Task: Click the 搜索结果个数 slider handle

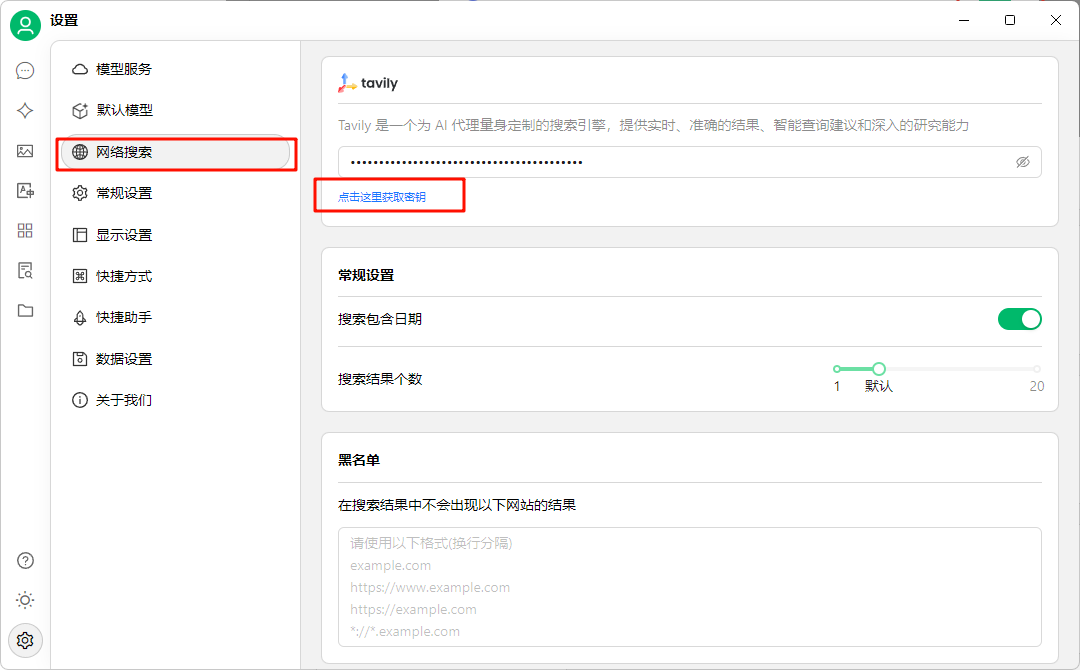Action: [879, 369]
